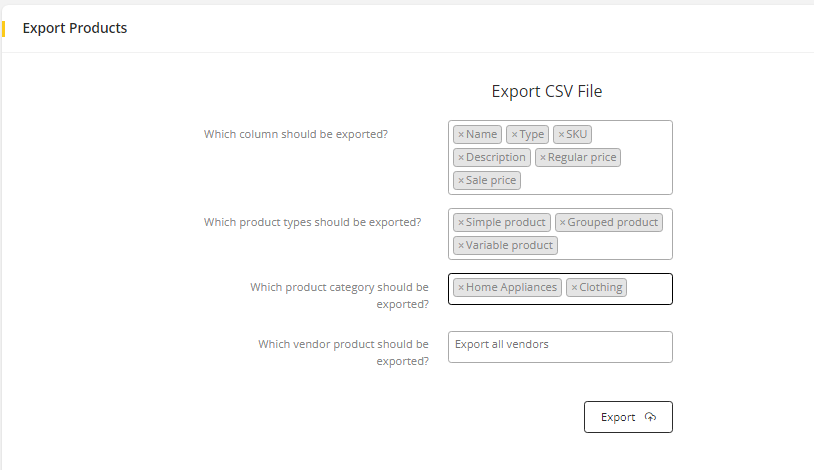Open the product category multi-select field
The image size is (814, 470).
pyautogui.click(x=648, y=288)
